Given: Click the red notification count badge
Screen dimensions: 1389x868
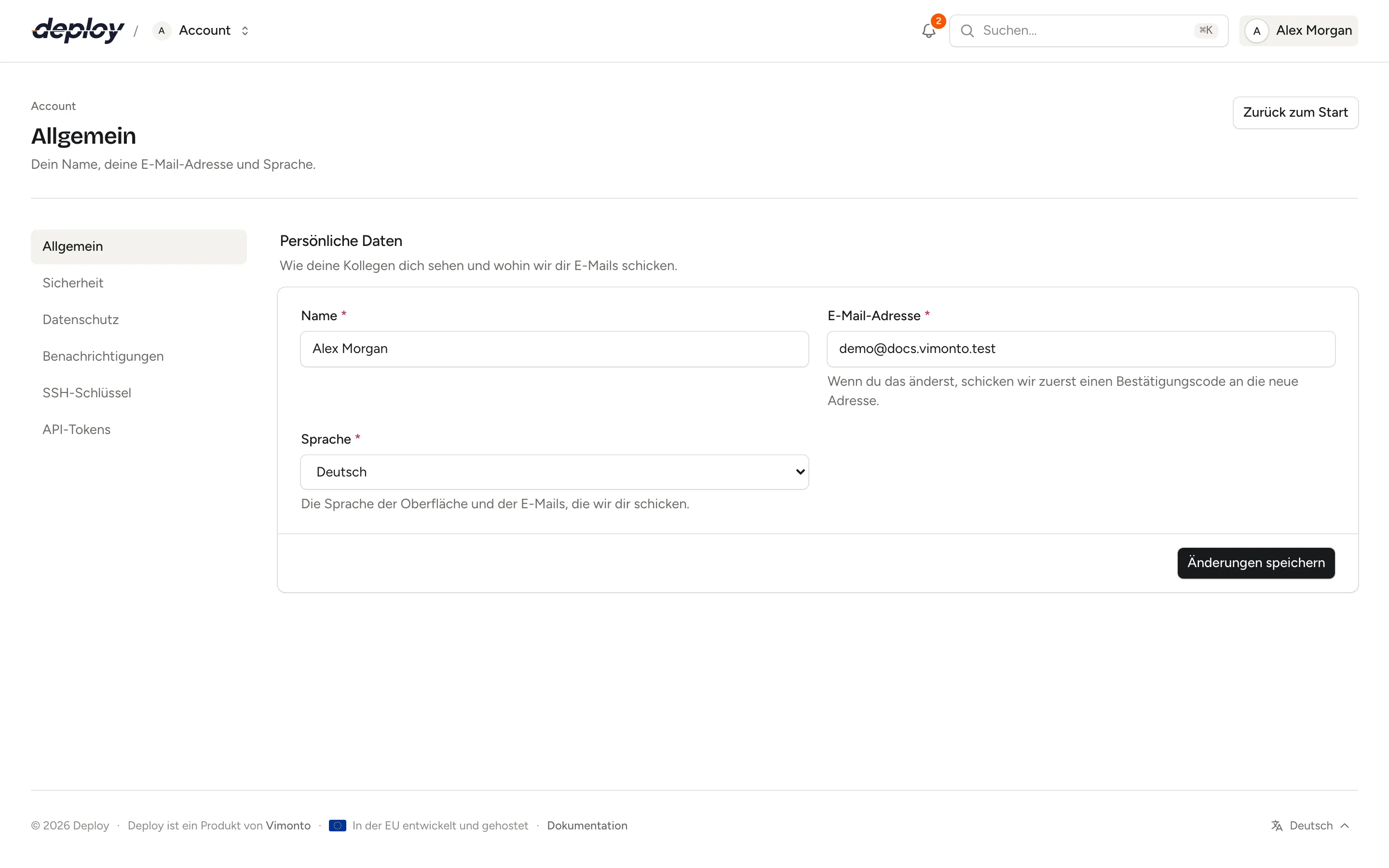Looking at the screenshot, I should [938, 21].
